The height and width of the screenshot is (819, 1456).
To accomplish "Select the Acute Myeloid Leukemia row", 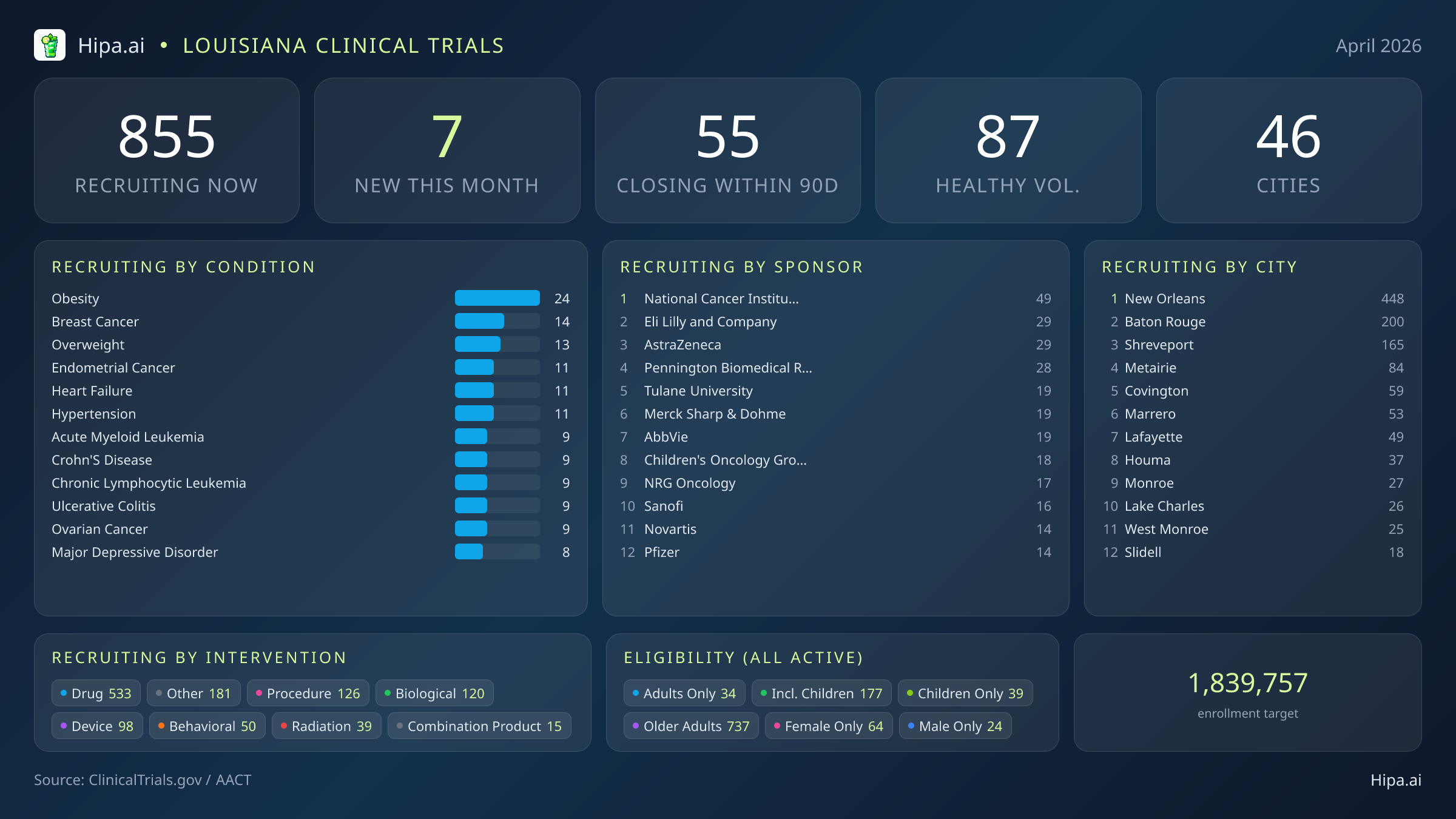I will click(x=311, y=437).
